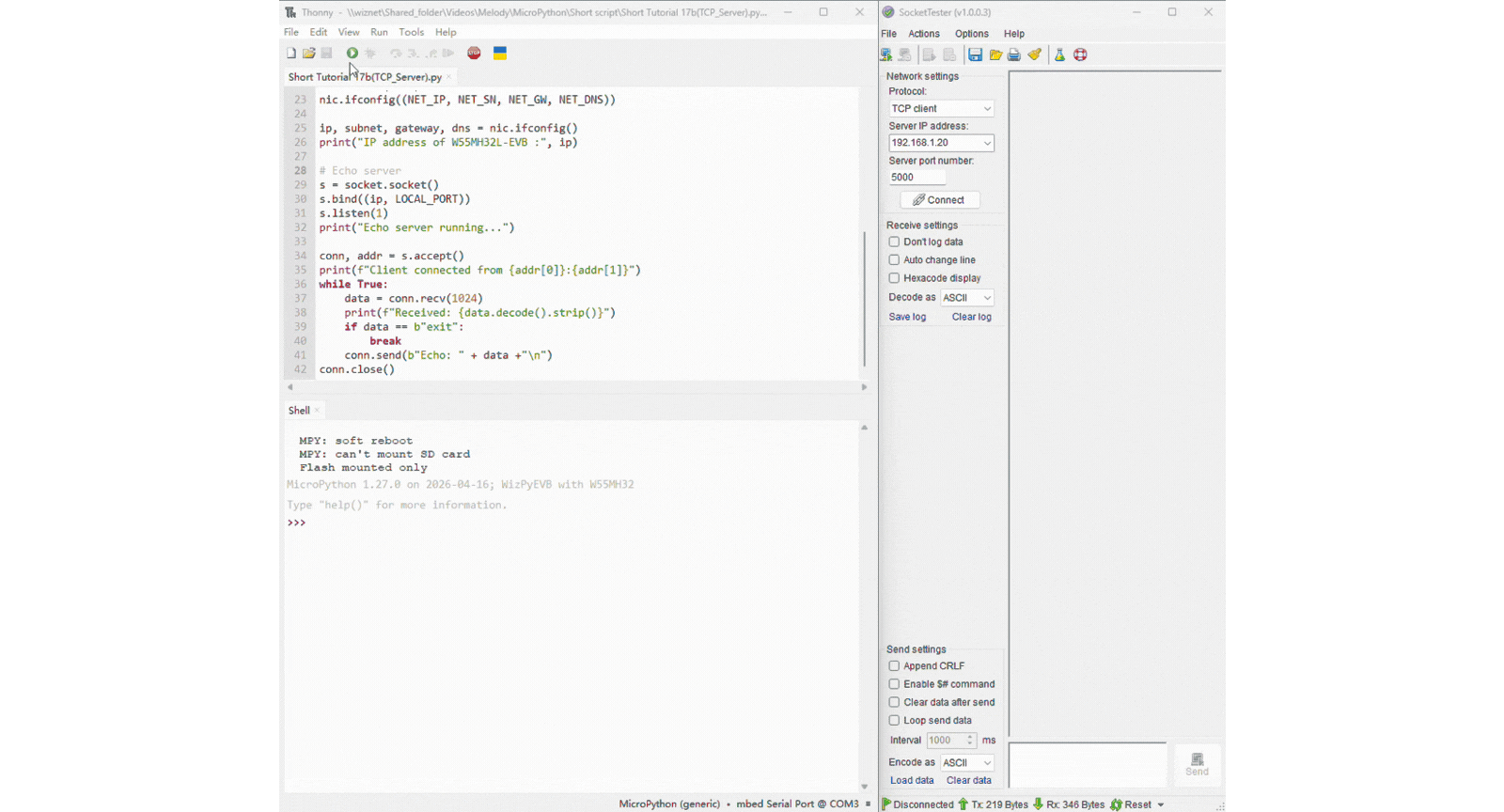1504x812 pixels.
Task: Click SocketTester's disconnect toolbar icon
Action: pos(904,55)
